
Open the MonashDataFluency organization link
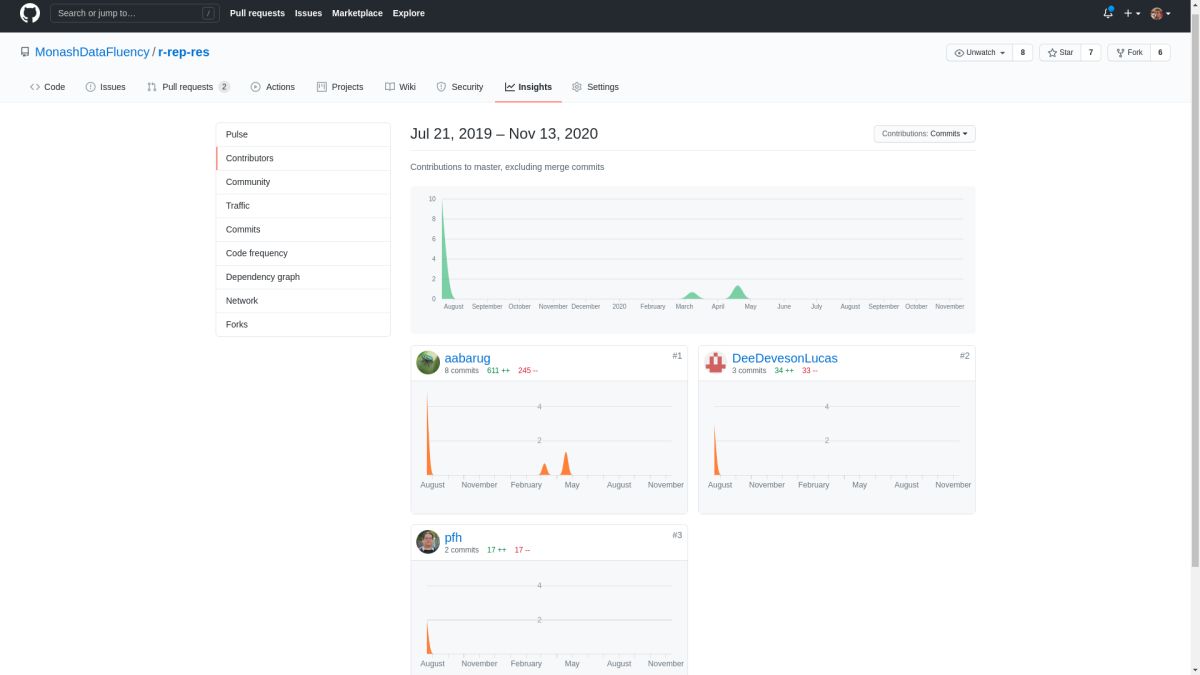click(x=92, y=52)
